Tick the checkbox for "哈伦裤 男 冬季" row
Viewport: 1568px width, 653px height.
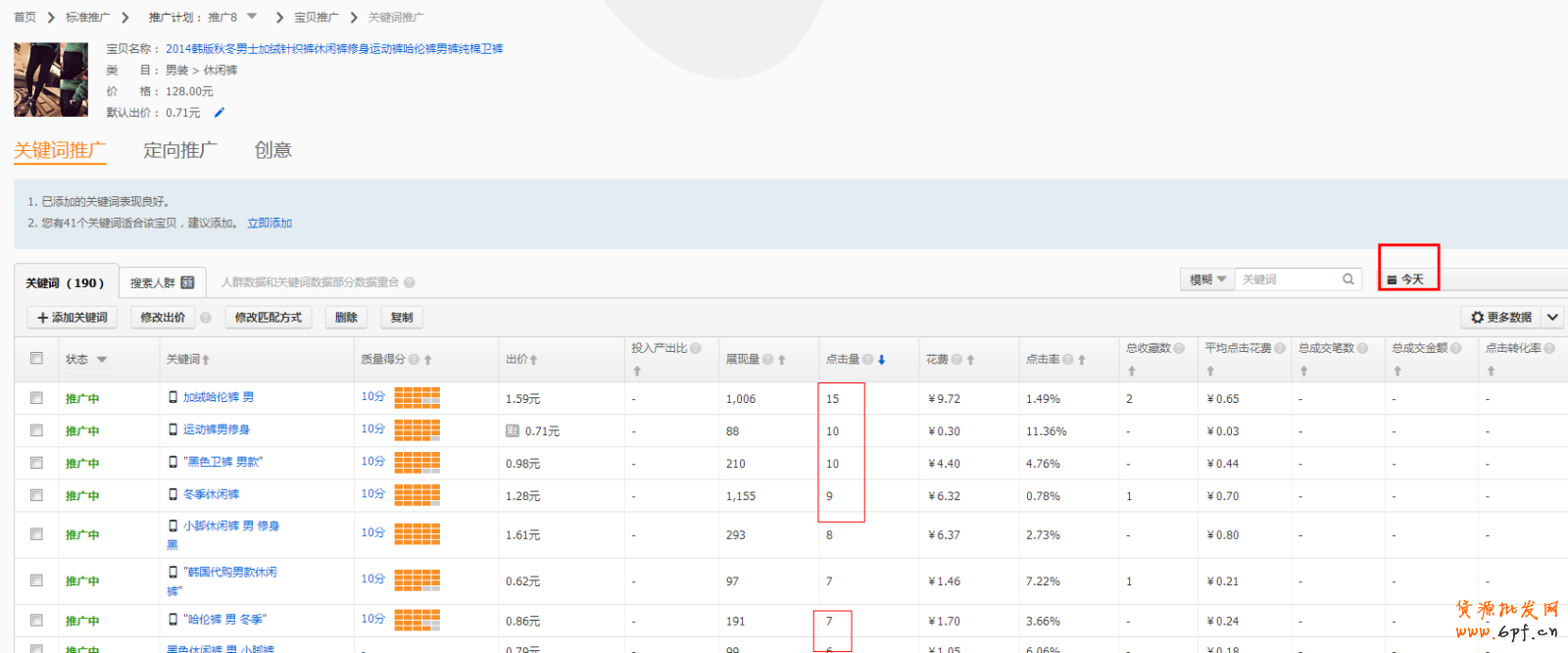[36, 620]
